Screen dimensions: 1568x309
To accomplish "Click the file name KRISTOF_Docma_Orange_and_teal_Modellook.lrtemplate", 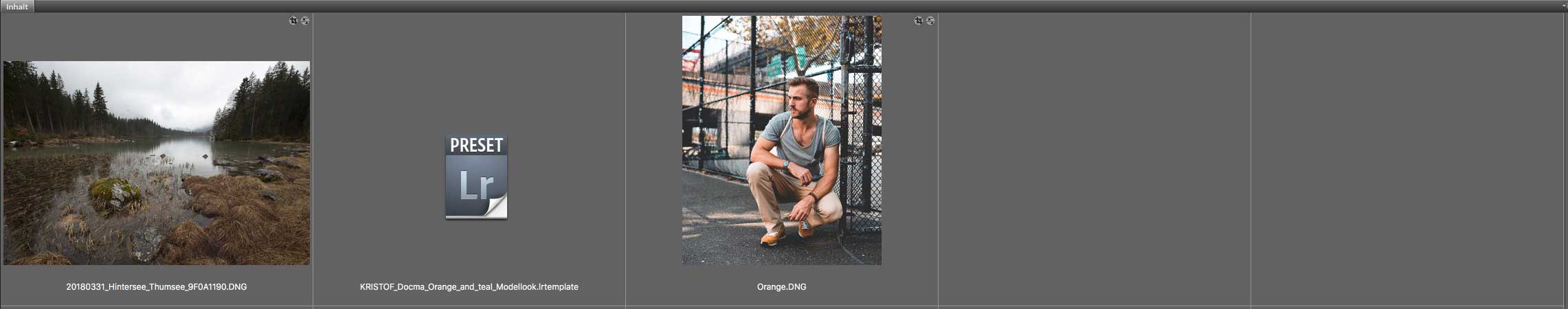I will [x=469, y=287].
